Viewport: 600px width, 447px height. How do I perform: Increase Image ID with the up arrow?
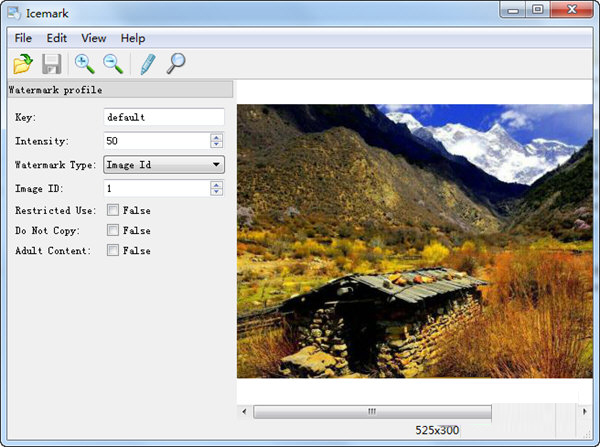216,185
